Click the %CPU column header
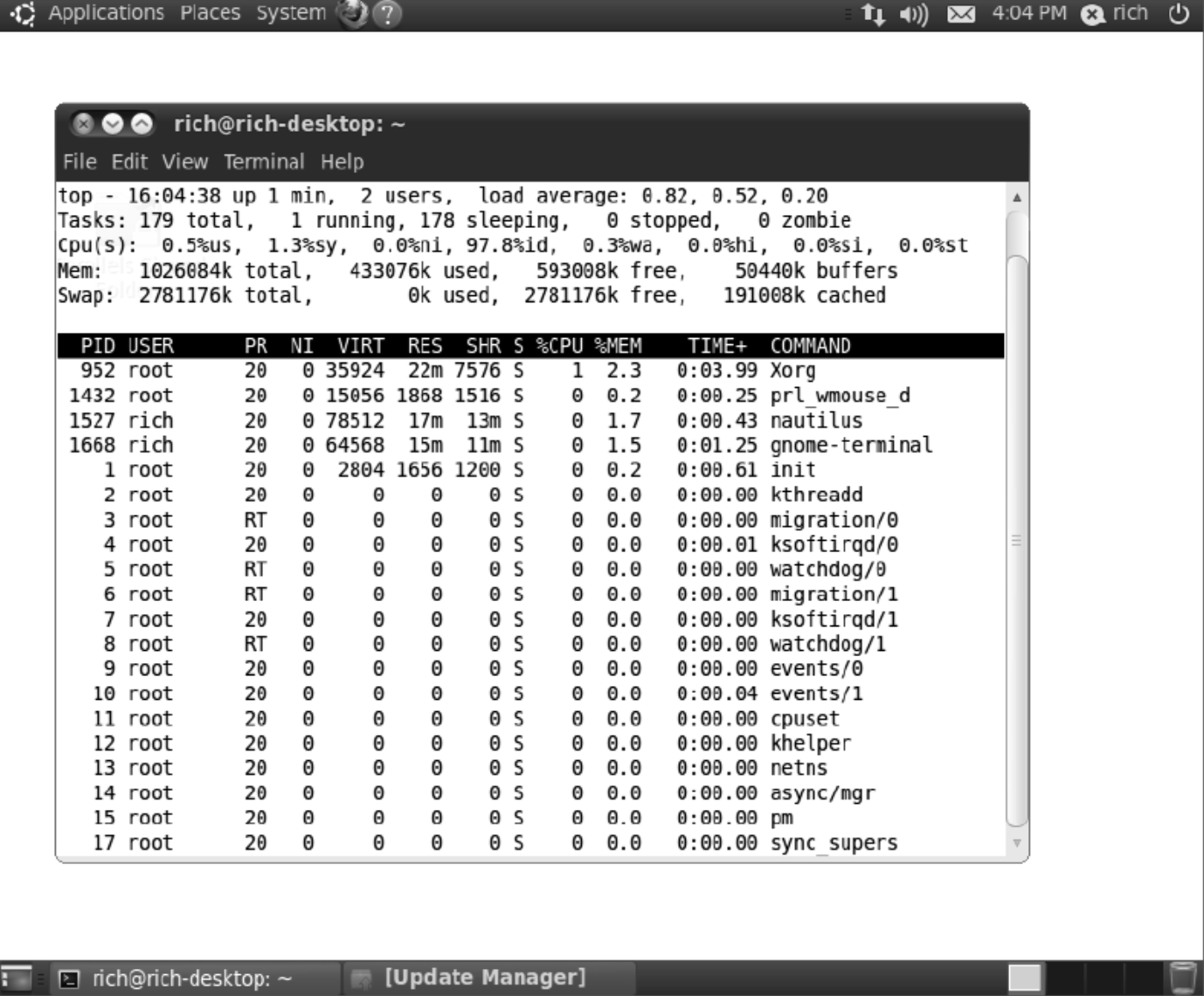 (559, 346)
